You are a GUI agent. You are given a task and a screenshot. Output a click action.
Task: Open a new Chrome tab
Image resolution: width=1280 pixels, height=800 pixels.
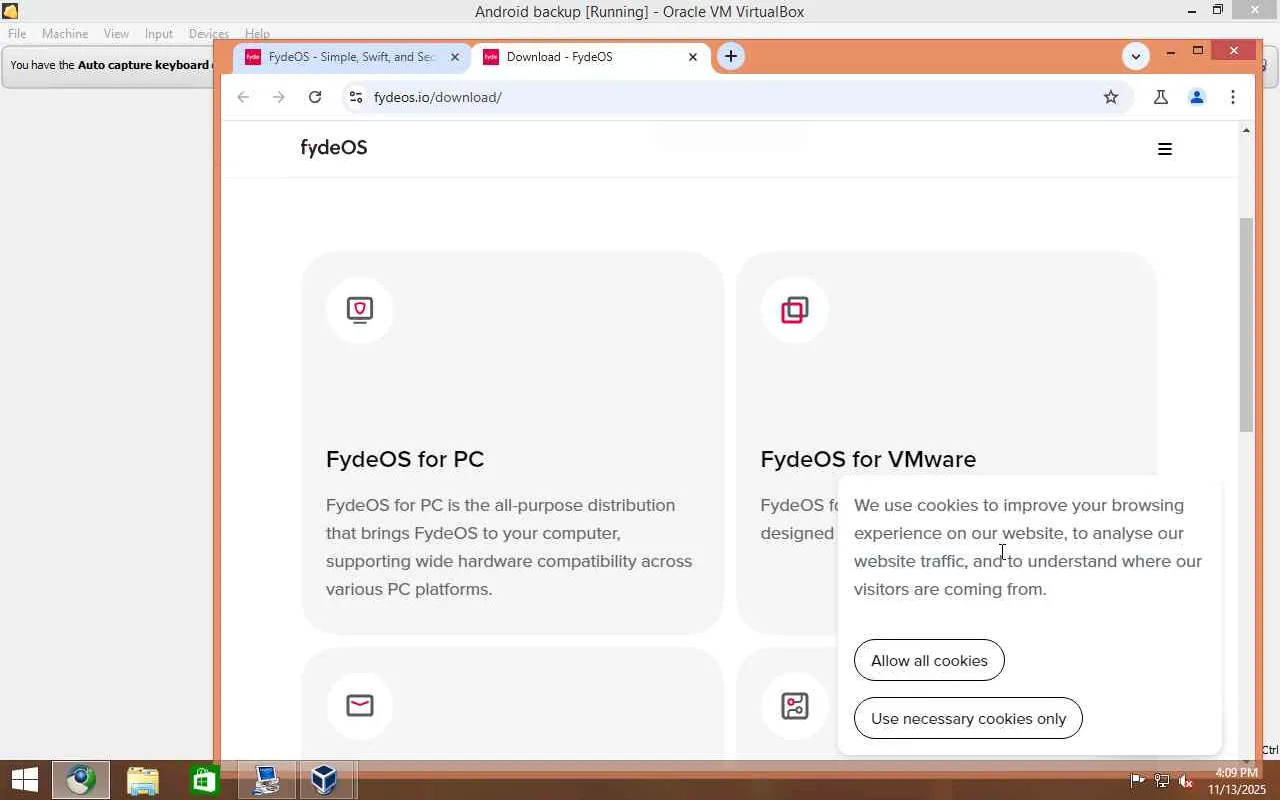[x=731, y=56]
